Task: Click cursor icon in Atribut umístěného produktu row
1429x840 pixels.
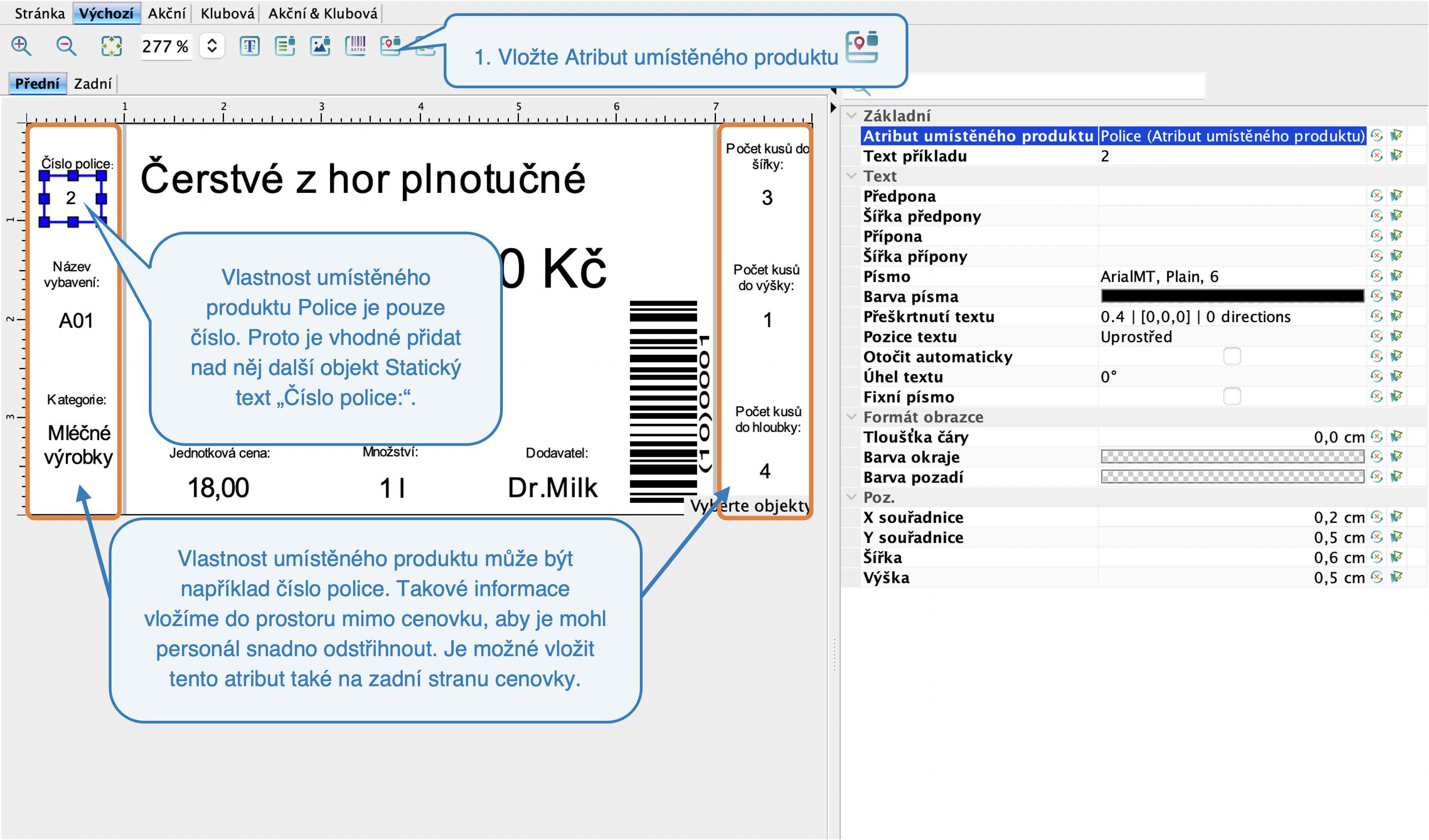Action: tap(1397, 136)
